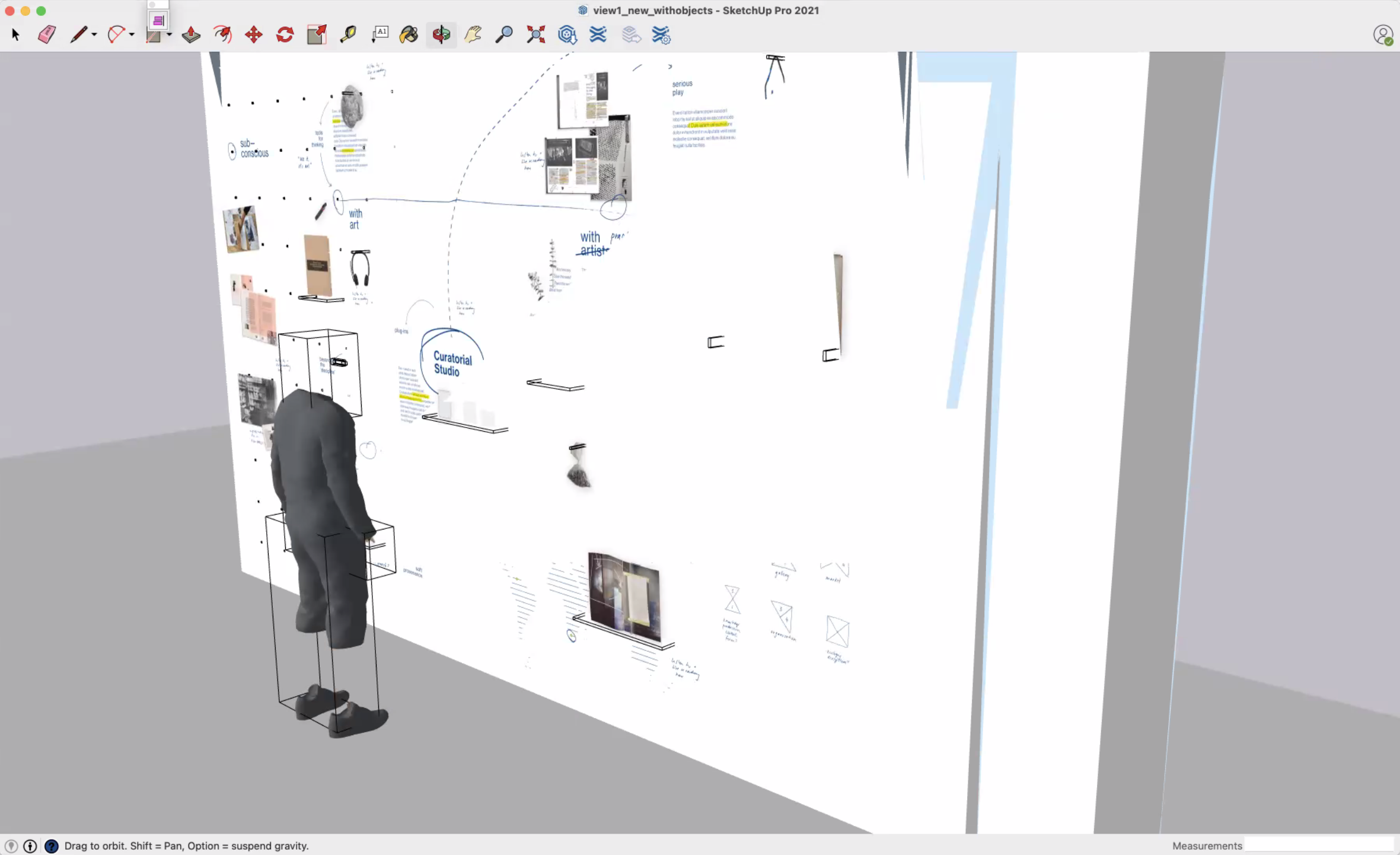
Task: Toggle the Orbit tool off
Action: tap(441, 34)
